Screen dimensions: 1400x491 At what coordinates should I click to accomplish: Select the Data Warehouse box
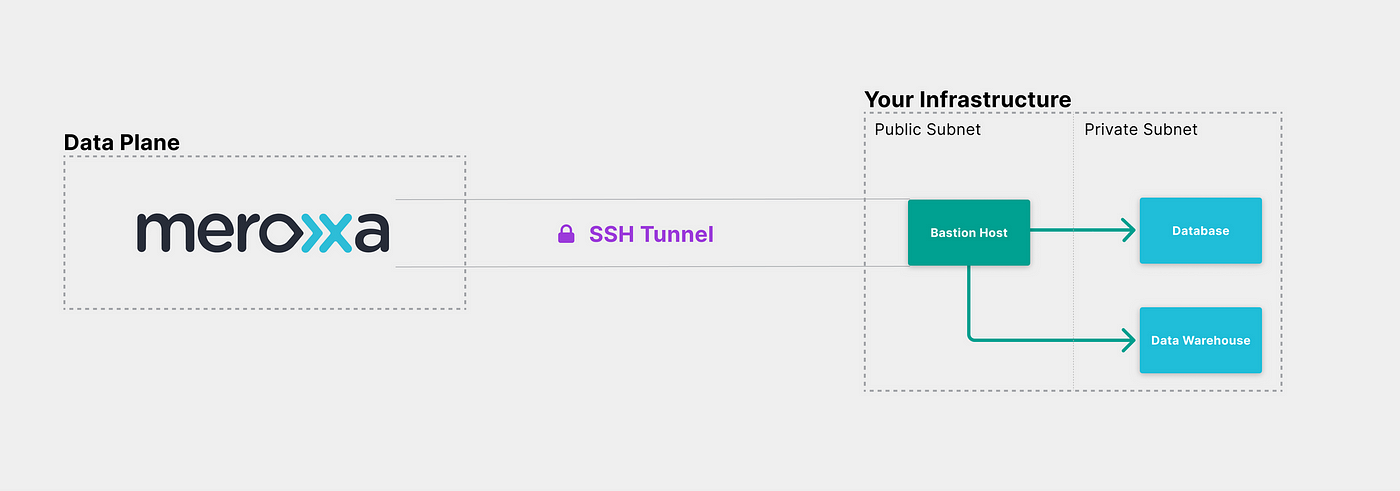(x=1201, y=341)
